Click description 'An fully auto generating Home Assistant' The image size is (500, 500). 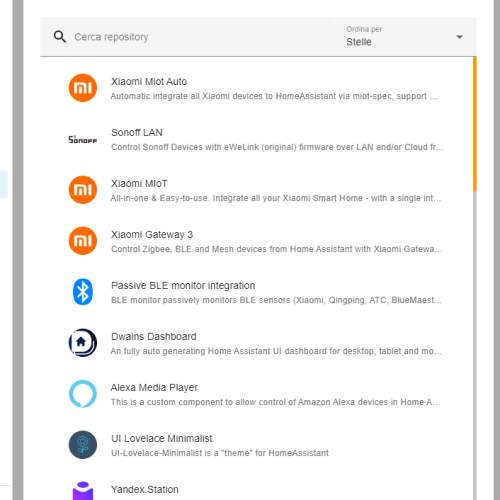click(276, 351)
